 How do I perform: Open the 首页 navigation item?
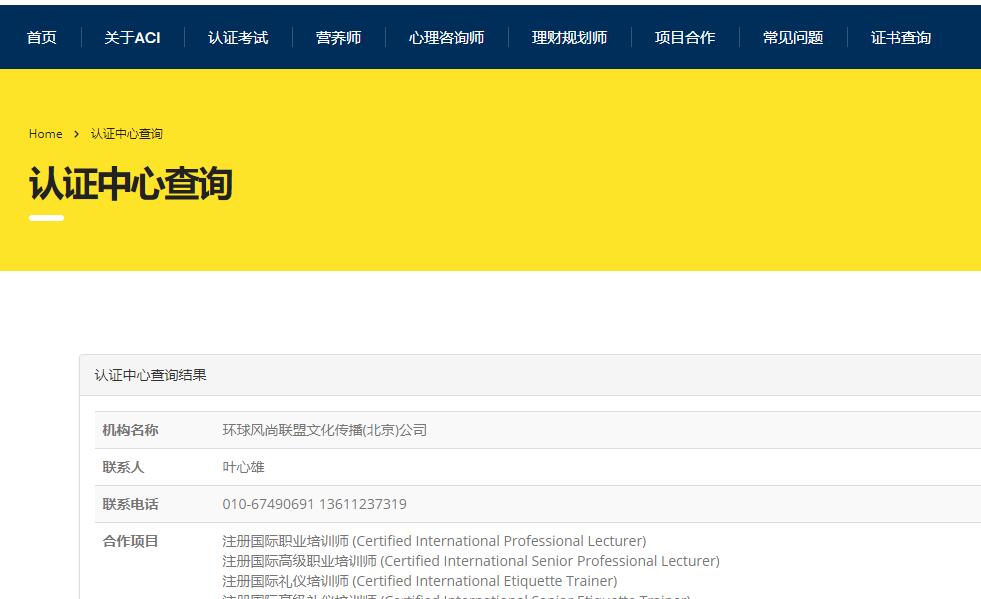41,38
